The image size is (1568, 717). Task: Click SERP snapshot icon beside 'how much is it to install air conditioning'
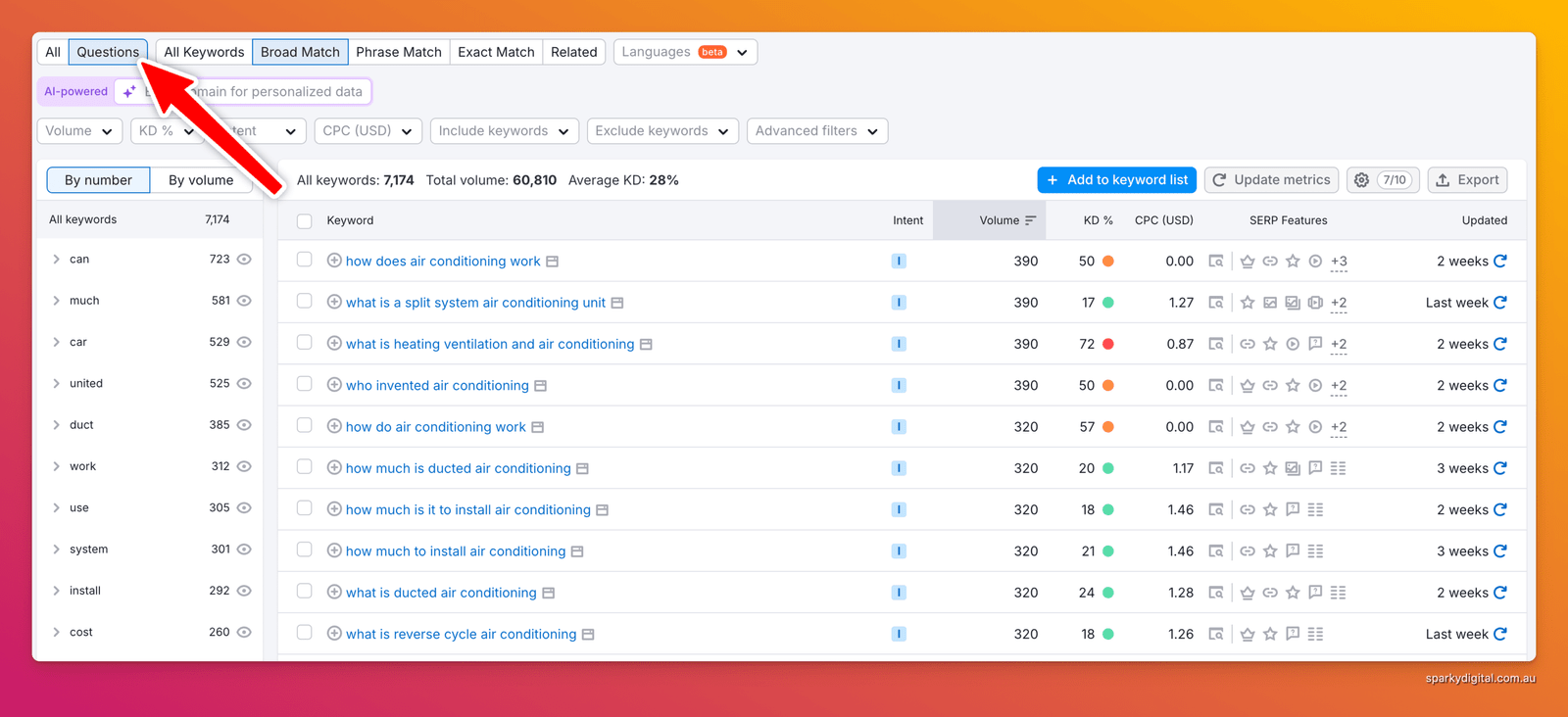click(603, 510)
